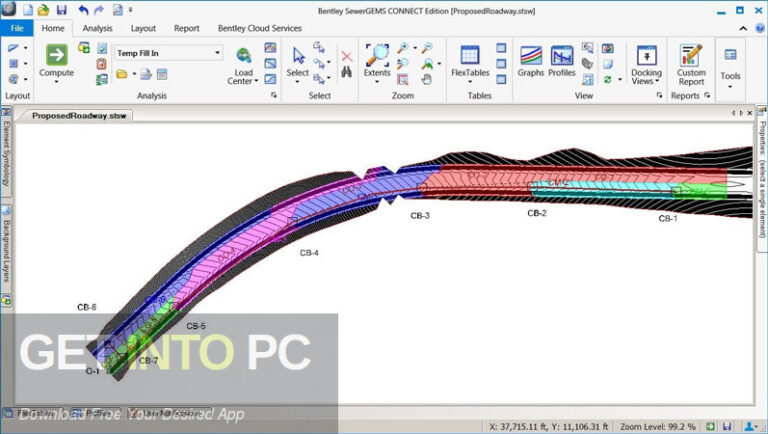This screenshot has height=434, width=768.
Task: Click the Docking Views pin icon
Action: (647, 55)
